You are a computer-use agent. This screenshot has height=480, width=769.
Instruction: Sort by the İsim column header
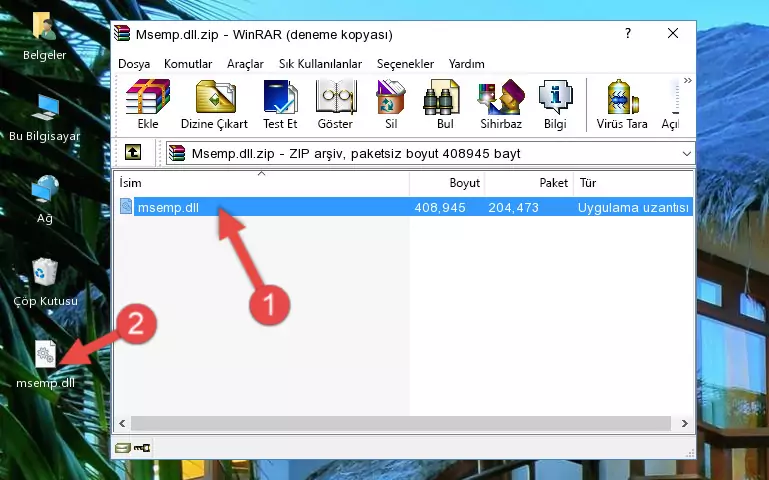point(262,183)
